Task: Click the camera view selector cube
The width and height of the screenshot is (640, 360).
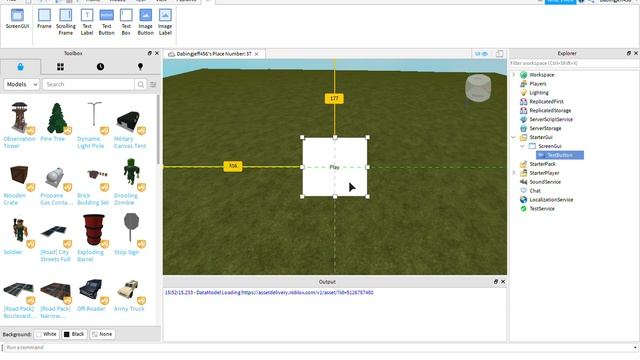Action: pos(478,88)
